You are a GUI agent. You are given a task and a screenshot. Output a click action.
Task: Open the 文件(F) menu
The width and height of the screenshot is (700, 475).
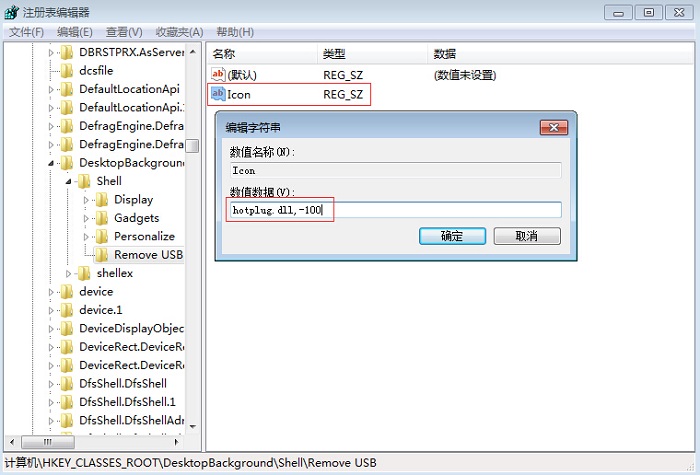[26, 32]
